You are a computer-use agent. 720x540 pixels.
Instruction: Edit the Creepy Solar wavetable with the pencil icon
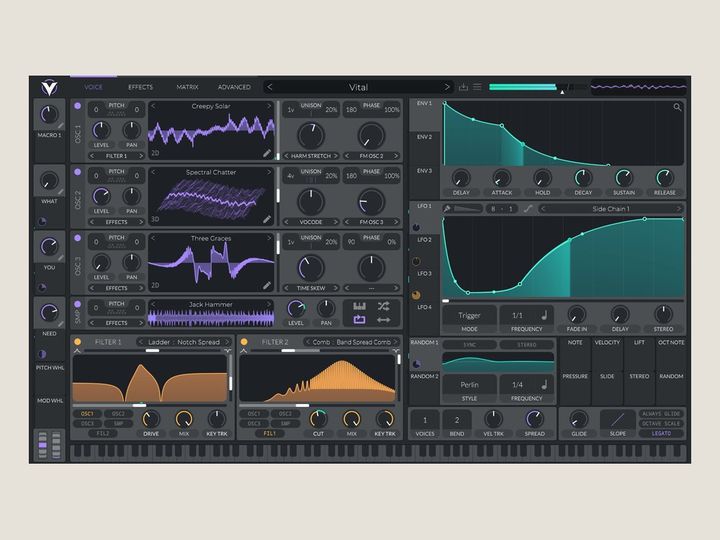tap(267, 153)
